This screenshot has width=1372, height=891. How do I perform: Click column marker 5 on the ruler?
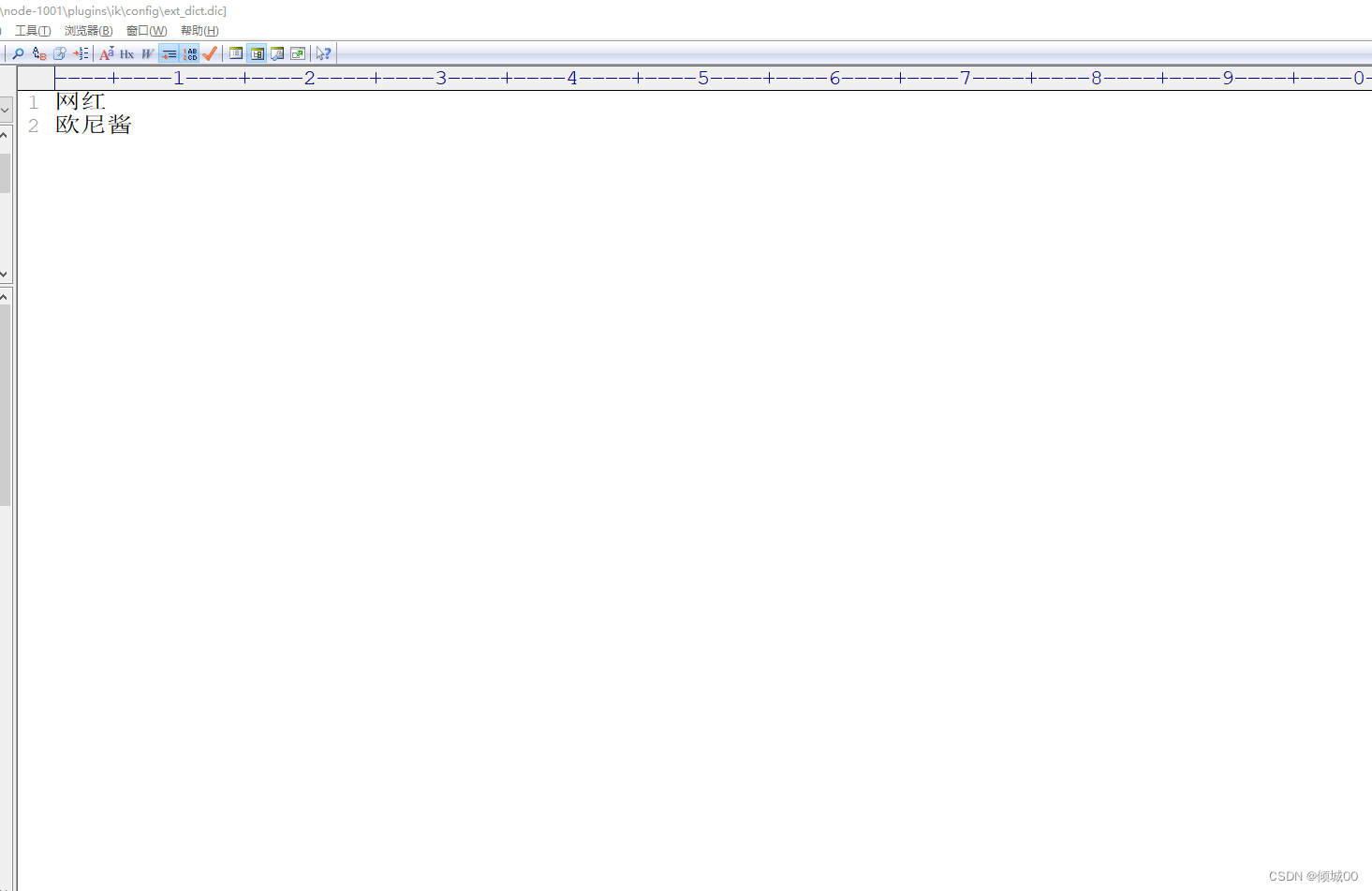(x=702, y=78)
